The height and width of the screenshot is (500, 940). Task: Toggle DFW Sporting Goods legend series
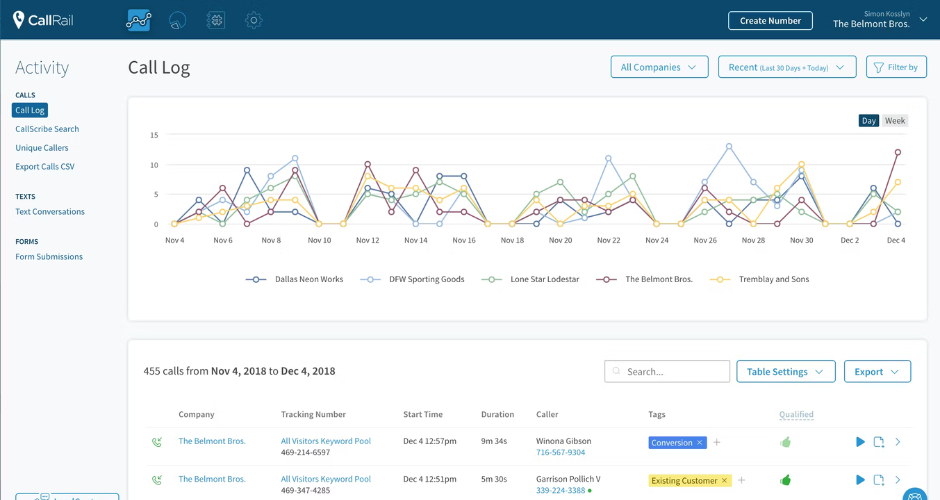click(412, 279)
